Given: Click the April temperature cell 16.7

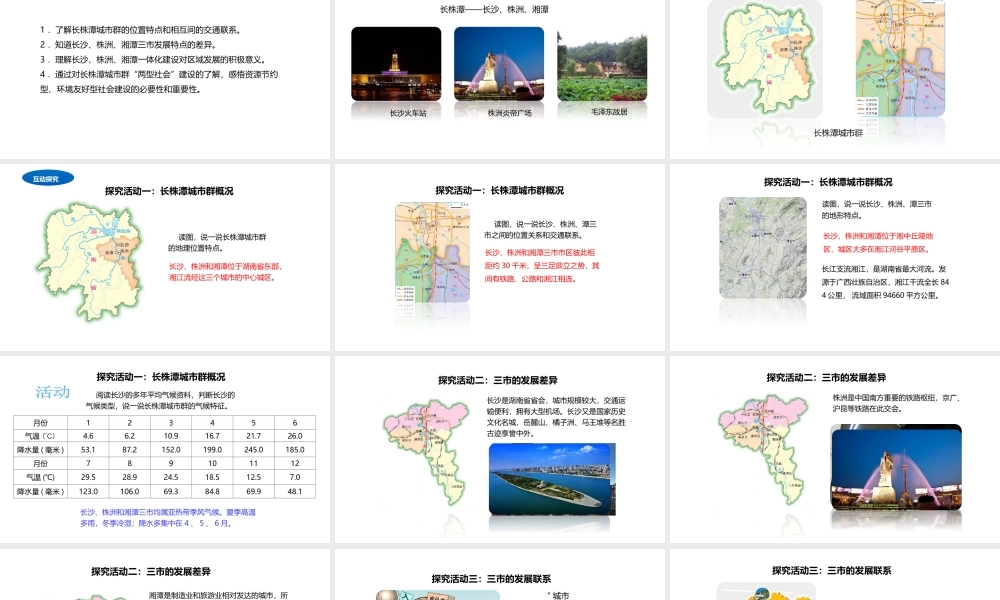Looking at the screenshot, I should [x=212, y=436].
